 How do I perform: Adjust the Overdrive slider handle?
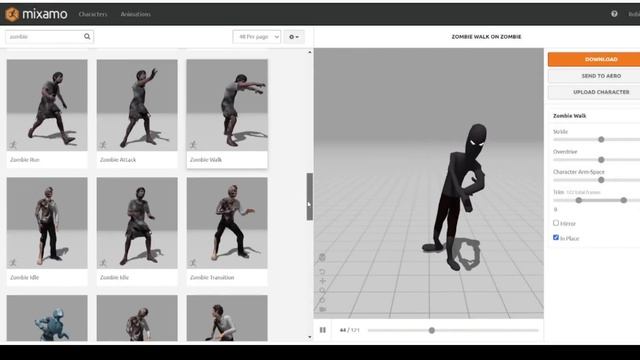click(x=601, y=160)
